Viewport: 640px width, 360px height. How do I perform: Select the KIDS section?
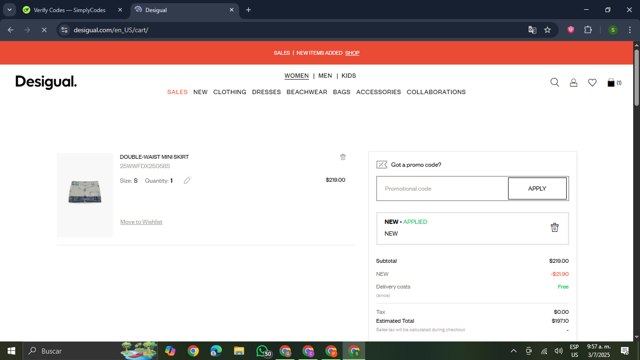(x=349, y=76)
